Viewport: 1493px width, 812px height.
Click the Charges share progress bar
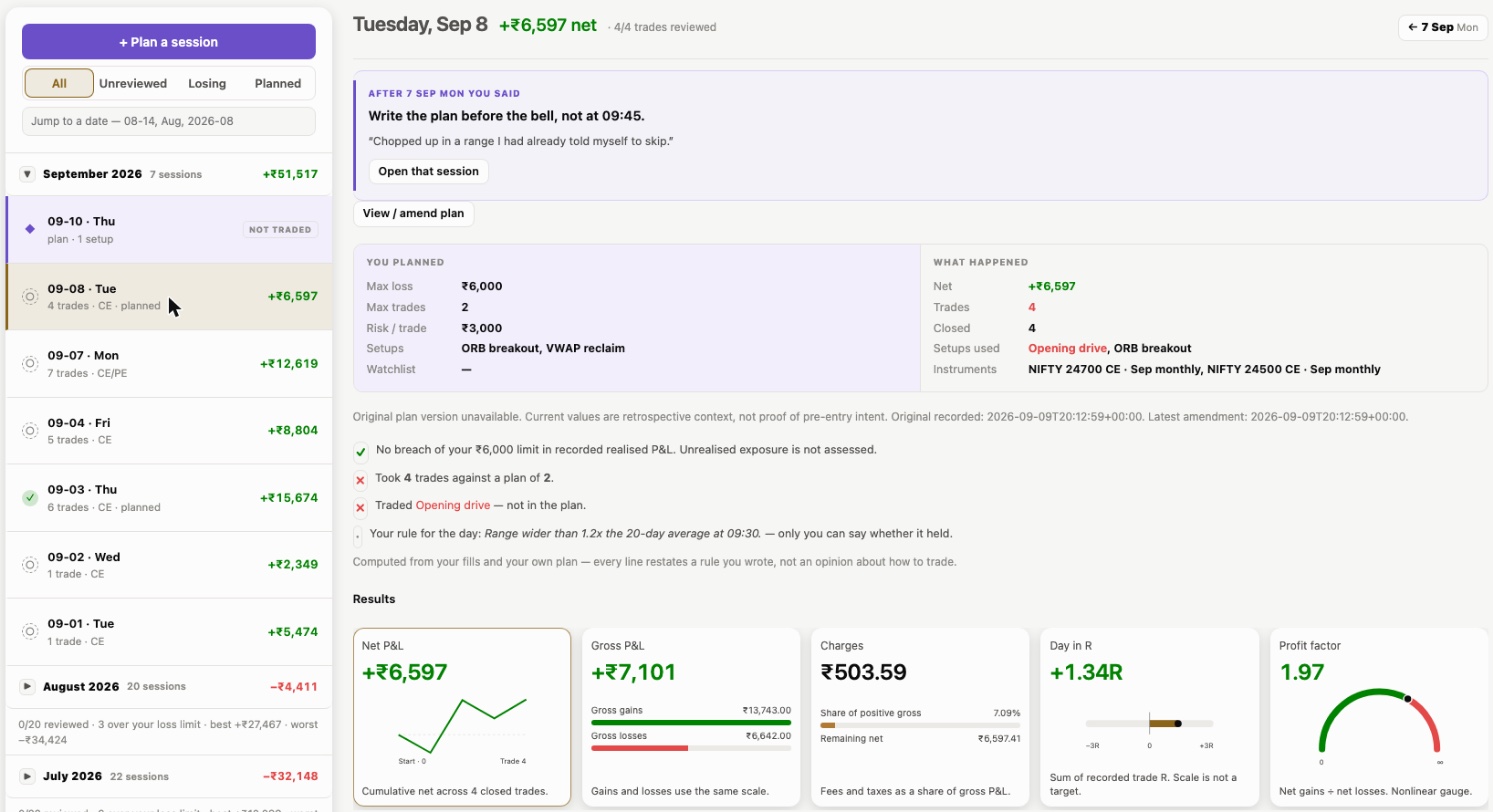point(920,725)
